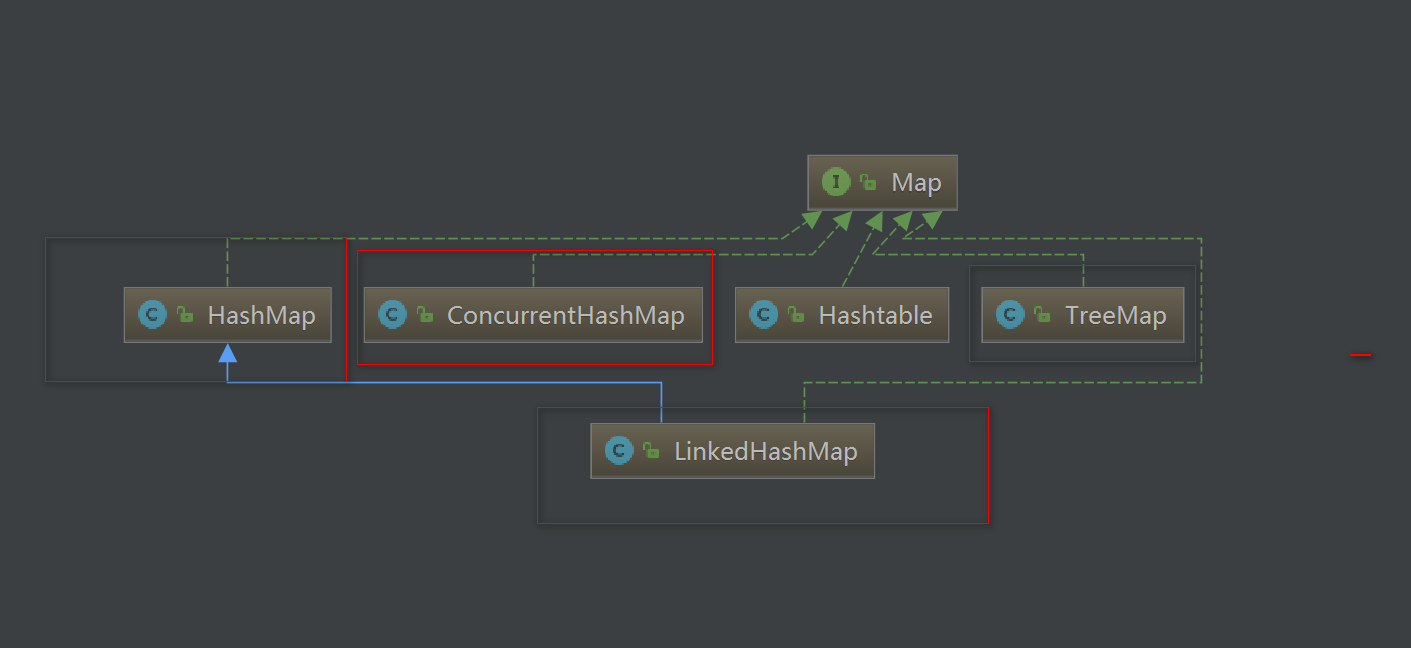Viewport: 1411px width, 648px height.
Task: Click the green lock icon on LinkedHashMap
Action: click(x=651, y=450)
